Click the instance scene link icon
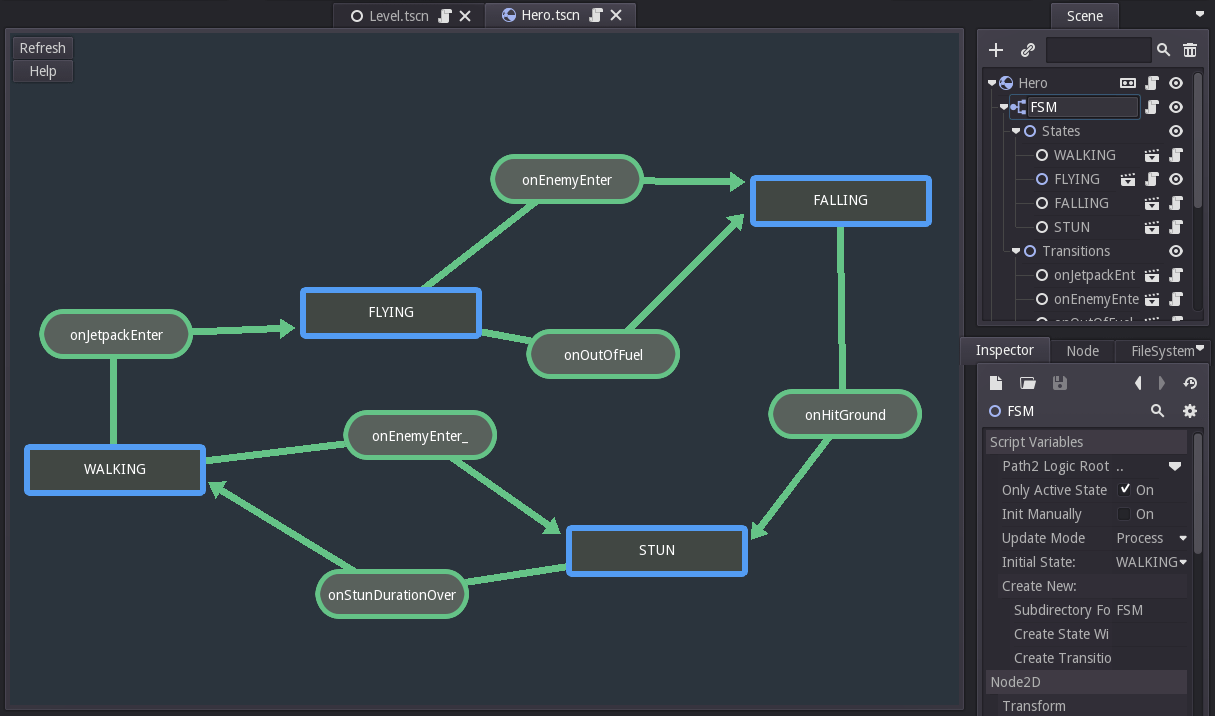This screenshot has height=716, width=1215. coord(1027,50)
